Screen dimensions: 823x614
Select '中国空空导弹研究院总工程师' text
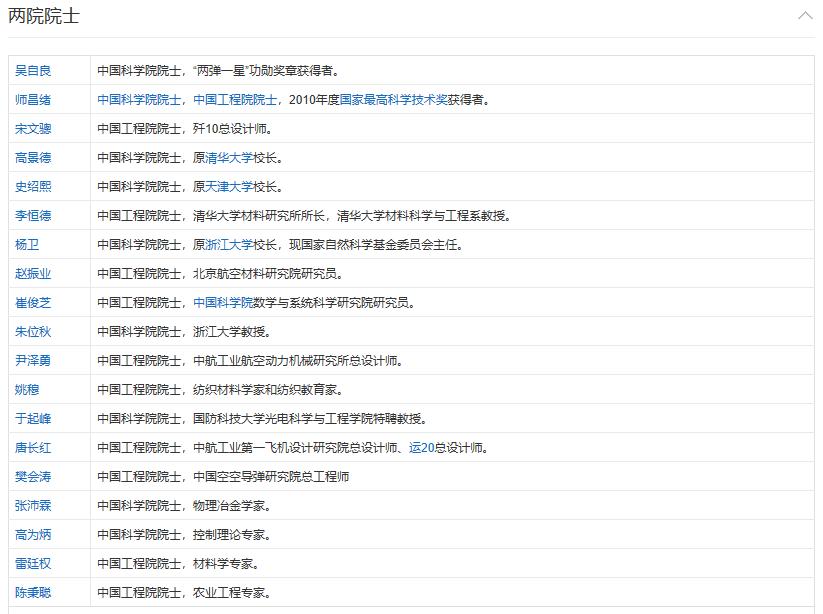[271, 477]
